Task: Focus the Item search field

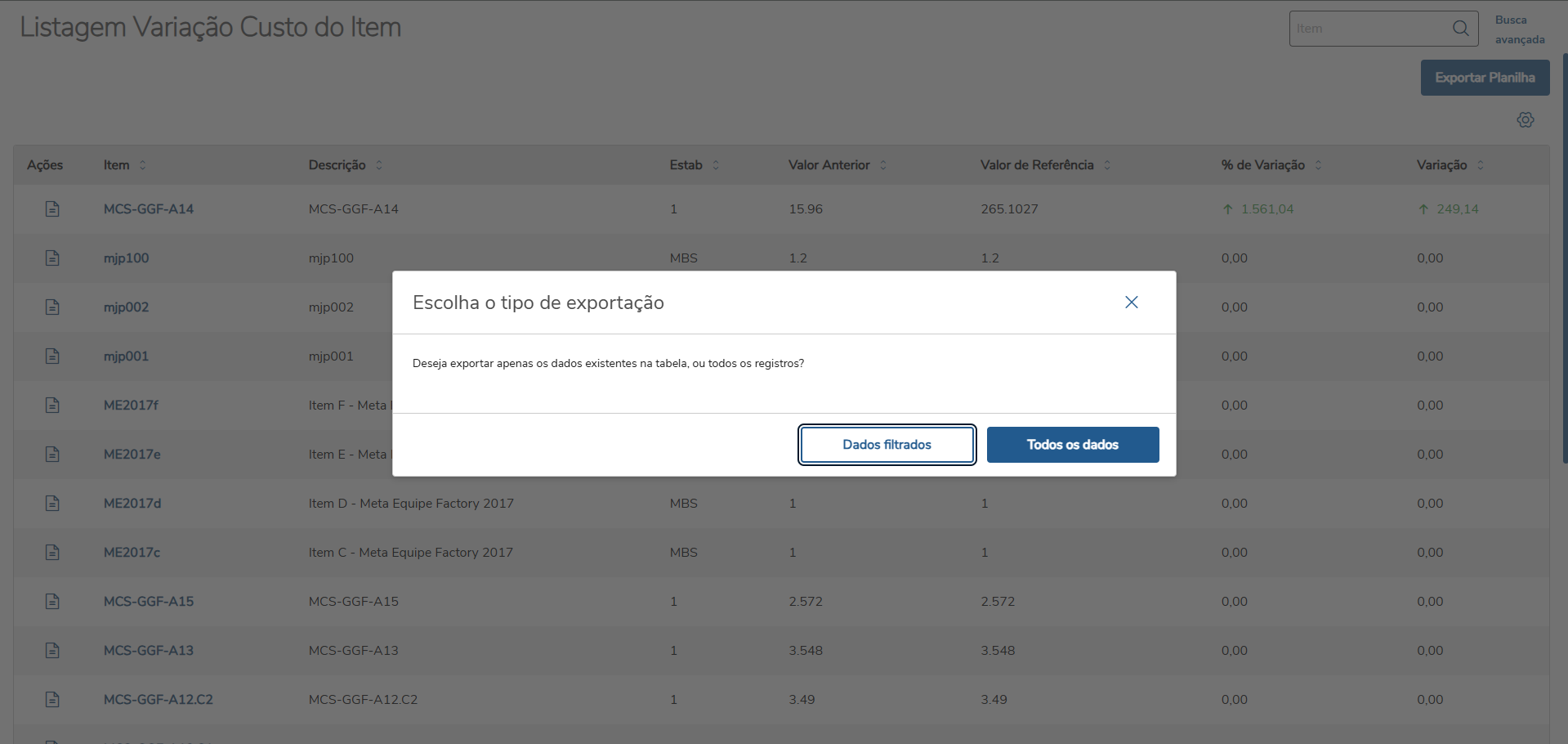Action: [1369, 29]
